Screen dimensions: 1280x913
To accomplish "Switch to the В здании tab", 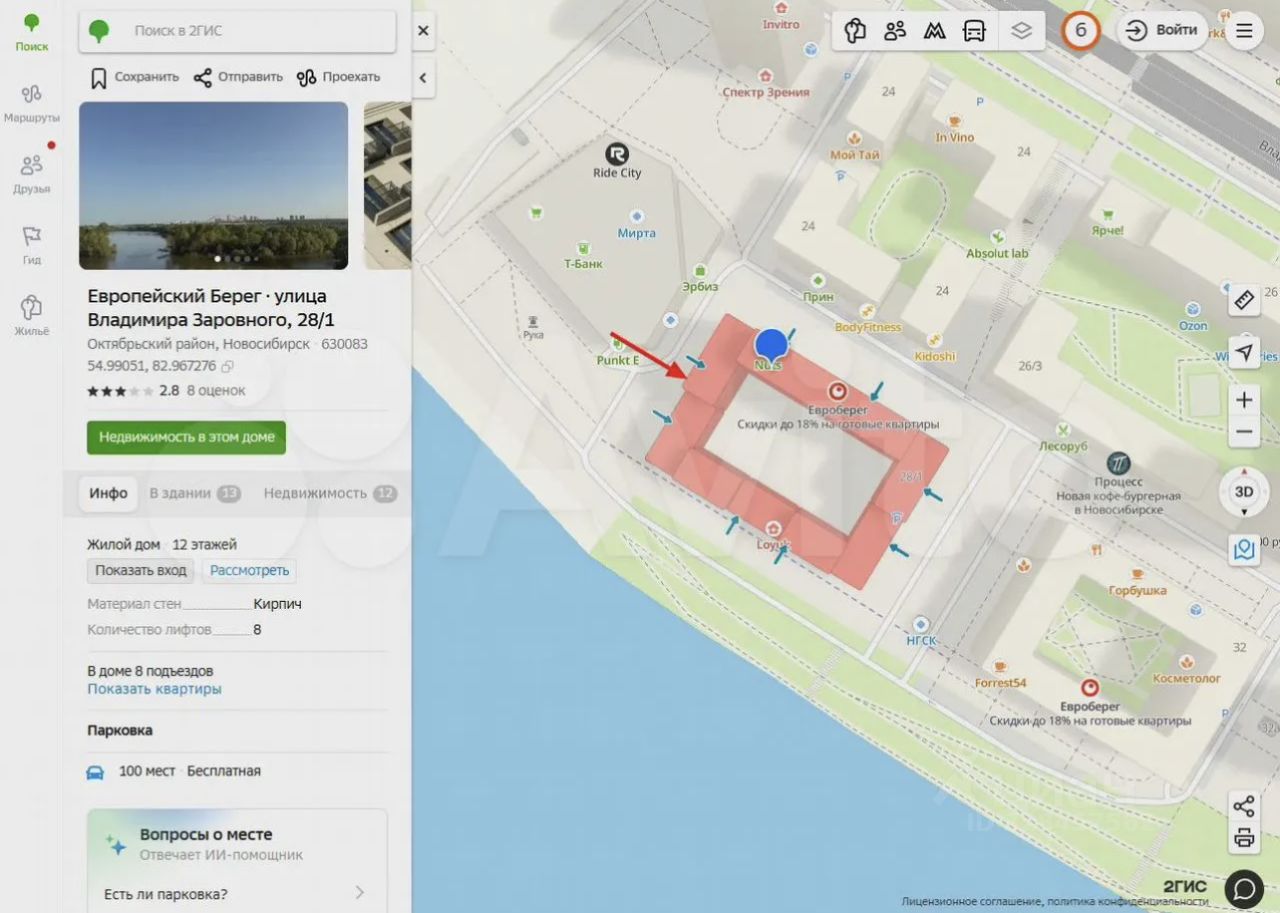I will [195, 493].
